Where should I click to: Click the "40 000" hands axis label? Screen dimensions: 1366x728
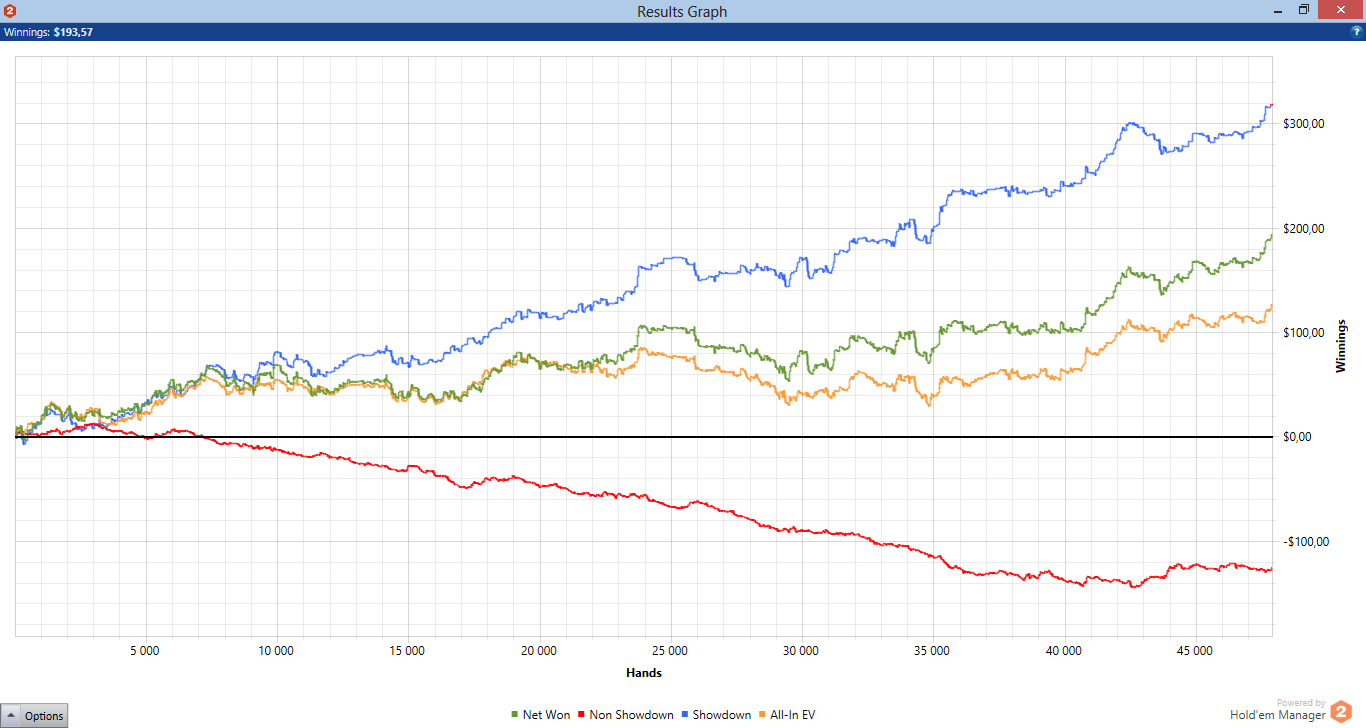tap(1064, 651)
